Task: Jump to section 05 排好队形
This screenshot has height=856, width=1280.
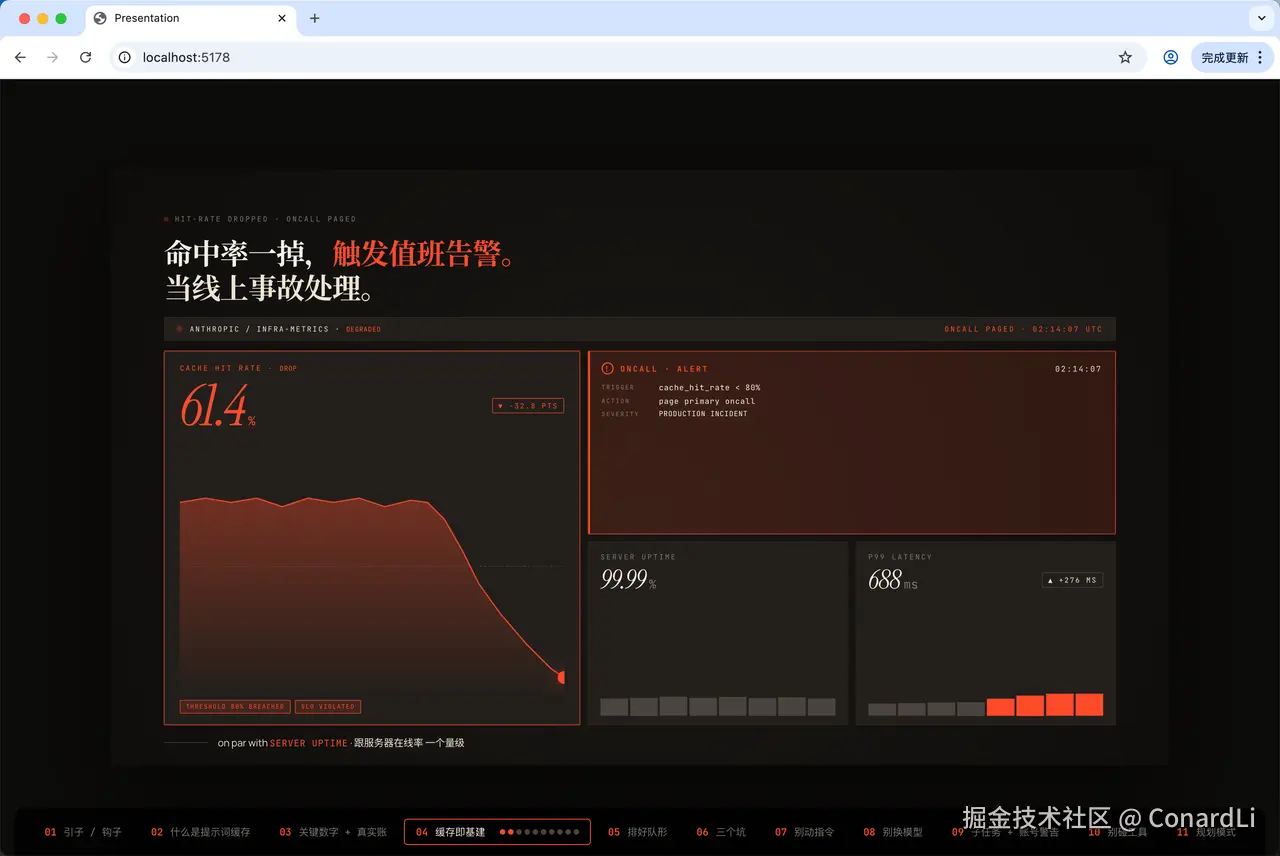Action: click(x=637, y=832)
